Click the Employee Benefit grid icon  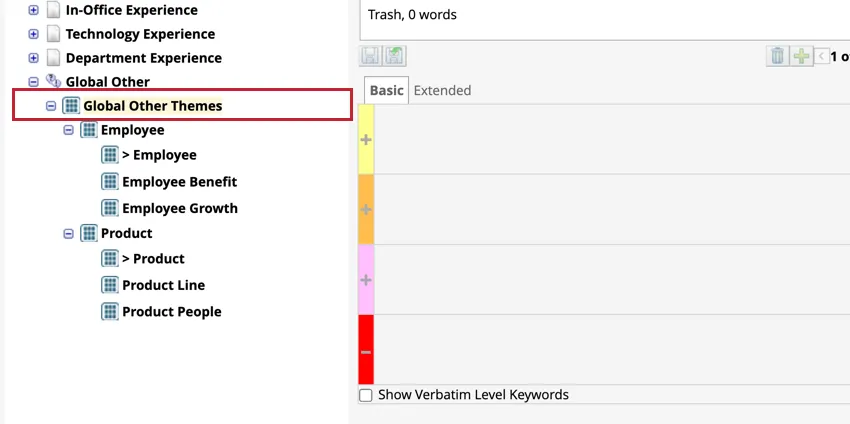(x=110, y=182)
